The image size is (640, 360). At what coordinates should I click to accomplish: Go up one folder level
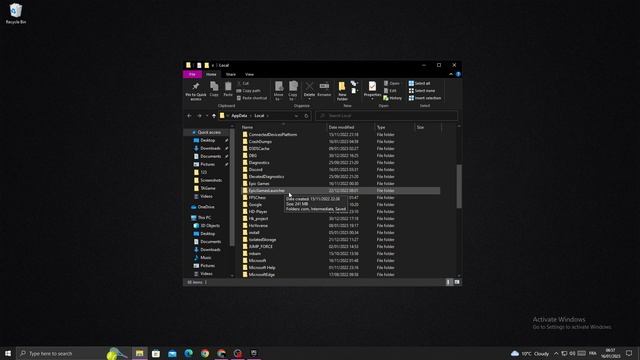pos(214,116)
